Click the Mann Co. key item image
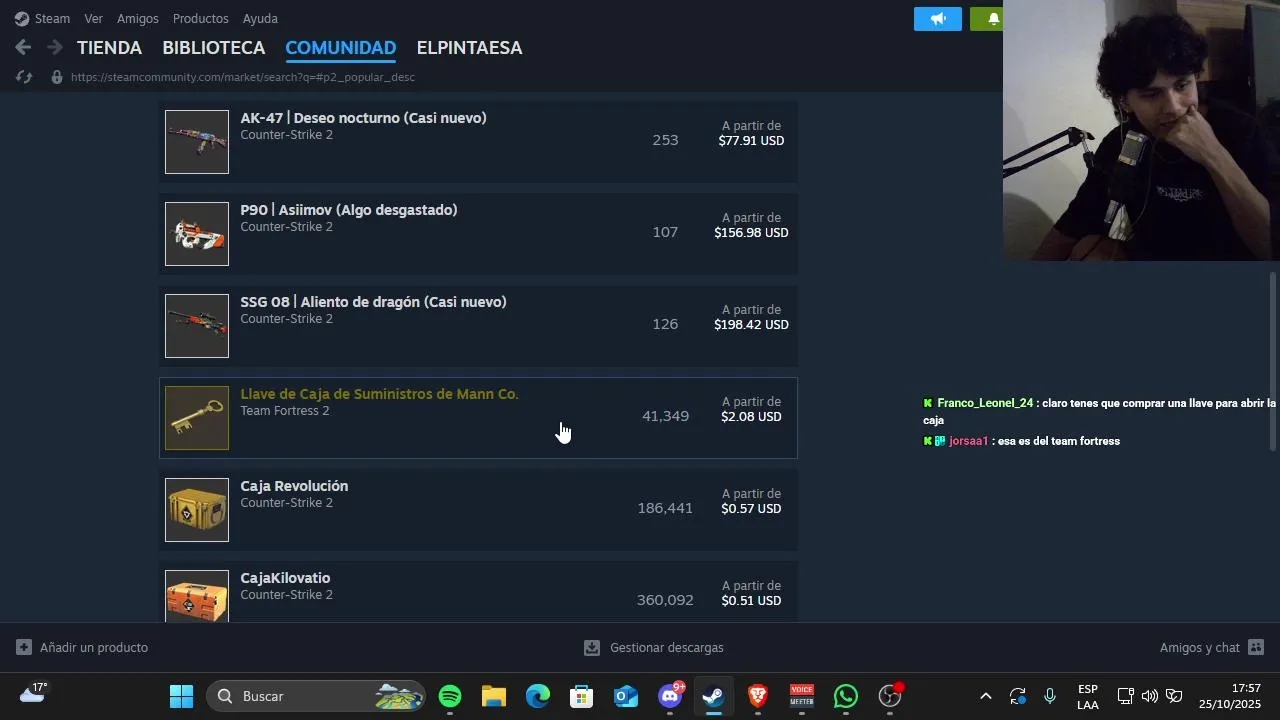 coord(197,418)
